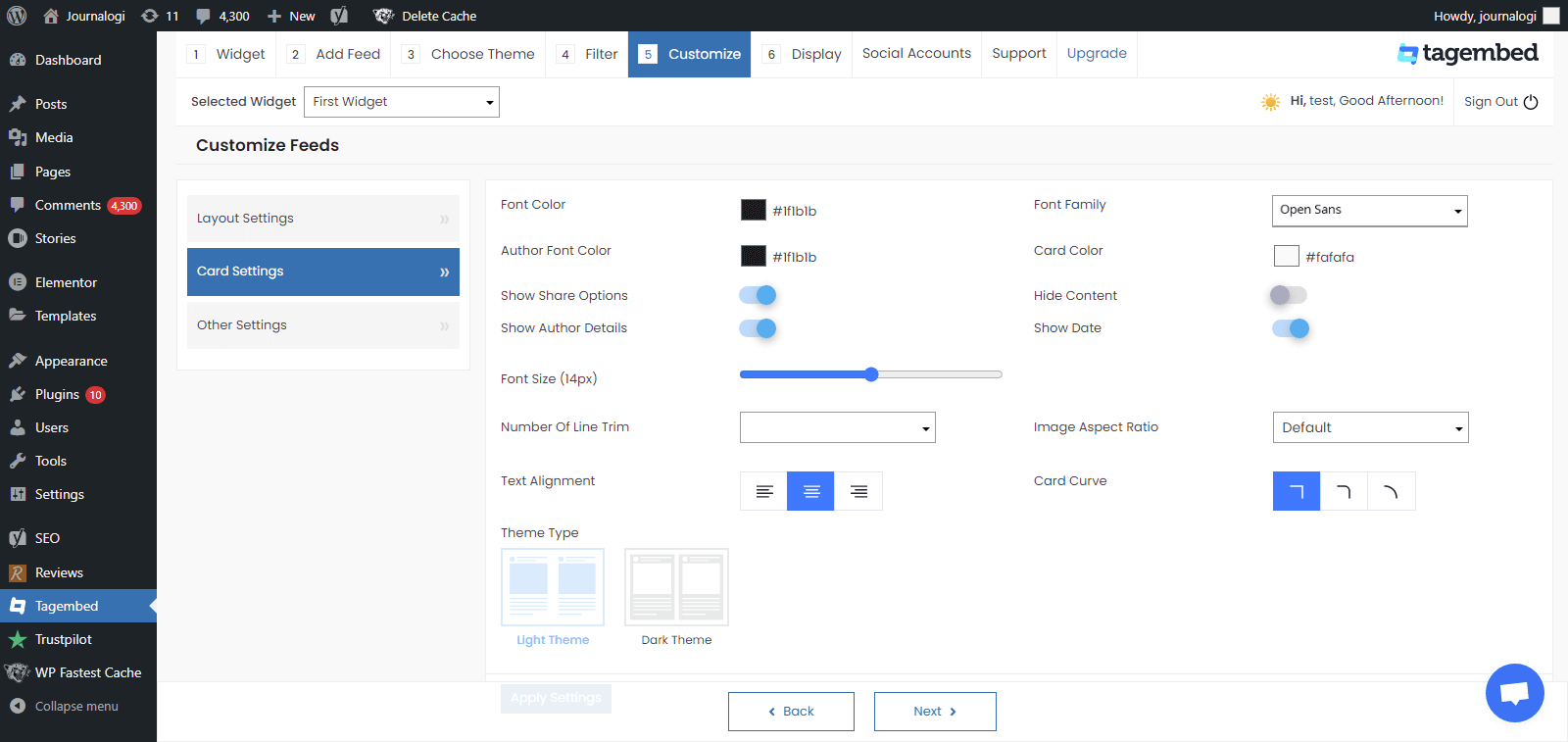
Task: Select the slightly rounded card curve icon
Action: pyautogui.click(x=1344, y=491)
